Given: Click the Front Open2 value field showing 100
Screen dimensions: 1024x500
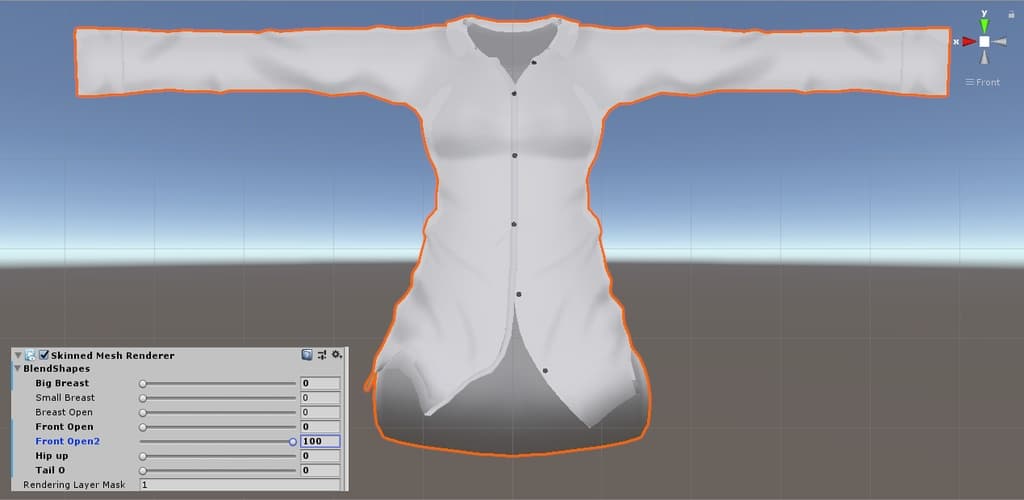Looking at the screenshot, I should tap(320, 441).
